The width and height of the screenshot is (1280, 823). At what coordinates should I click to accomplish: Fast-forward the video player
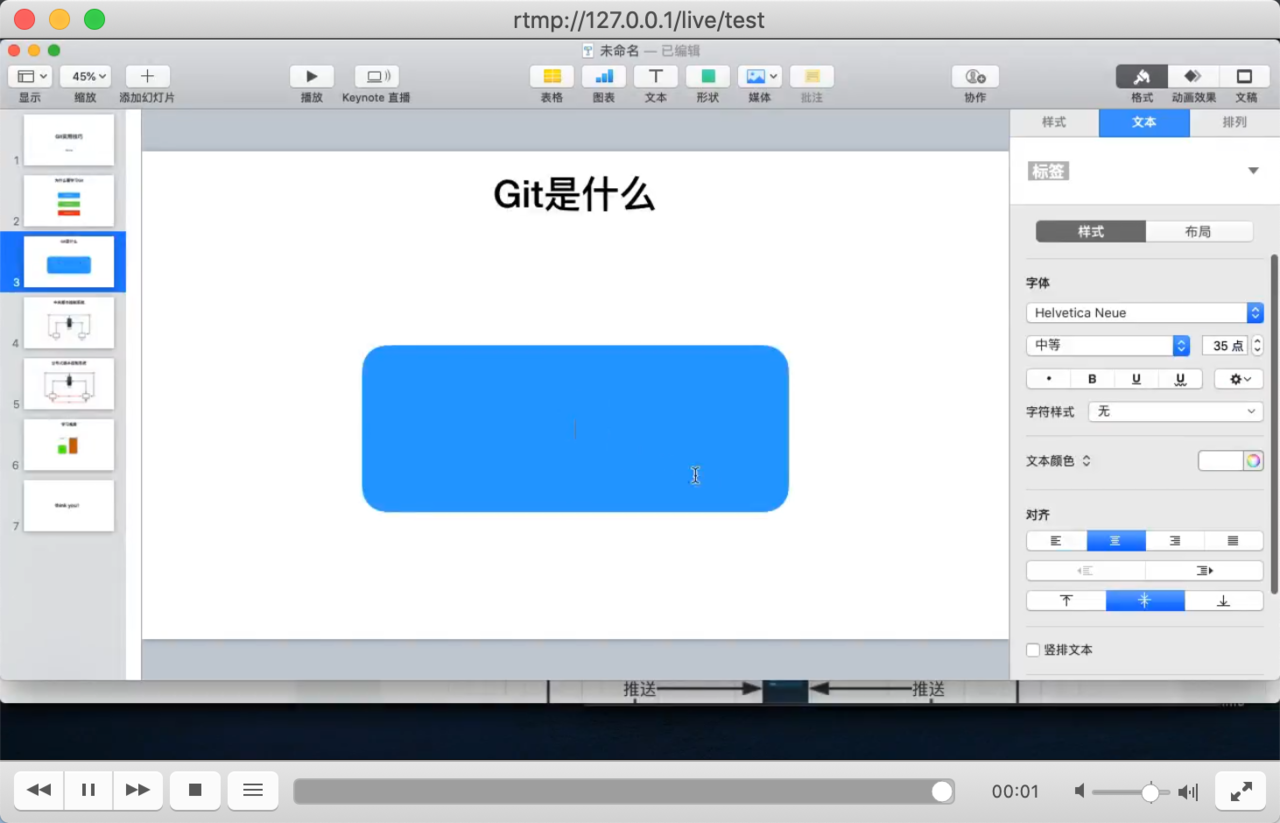tap(138, 791)
